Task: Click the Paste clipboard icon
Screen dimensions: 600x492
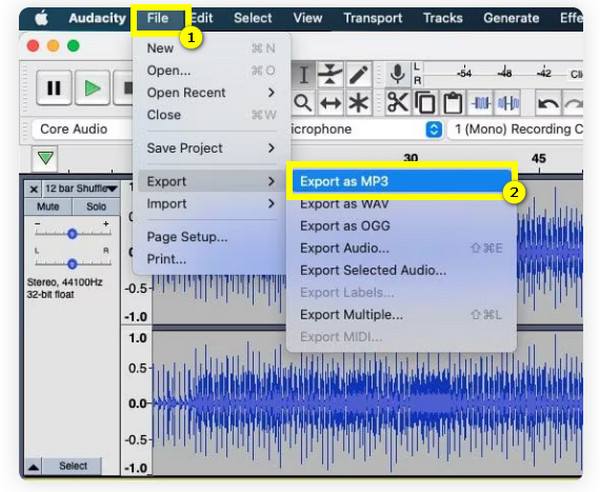Action: coord(452,103)
